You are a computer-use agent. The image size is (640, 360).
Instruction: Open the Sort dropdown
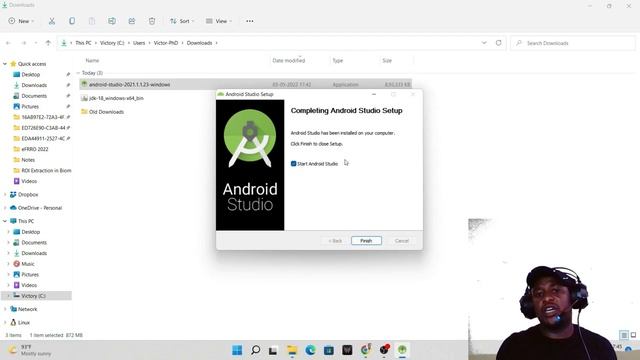pyautogui.click(x=182, y=21)
